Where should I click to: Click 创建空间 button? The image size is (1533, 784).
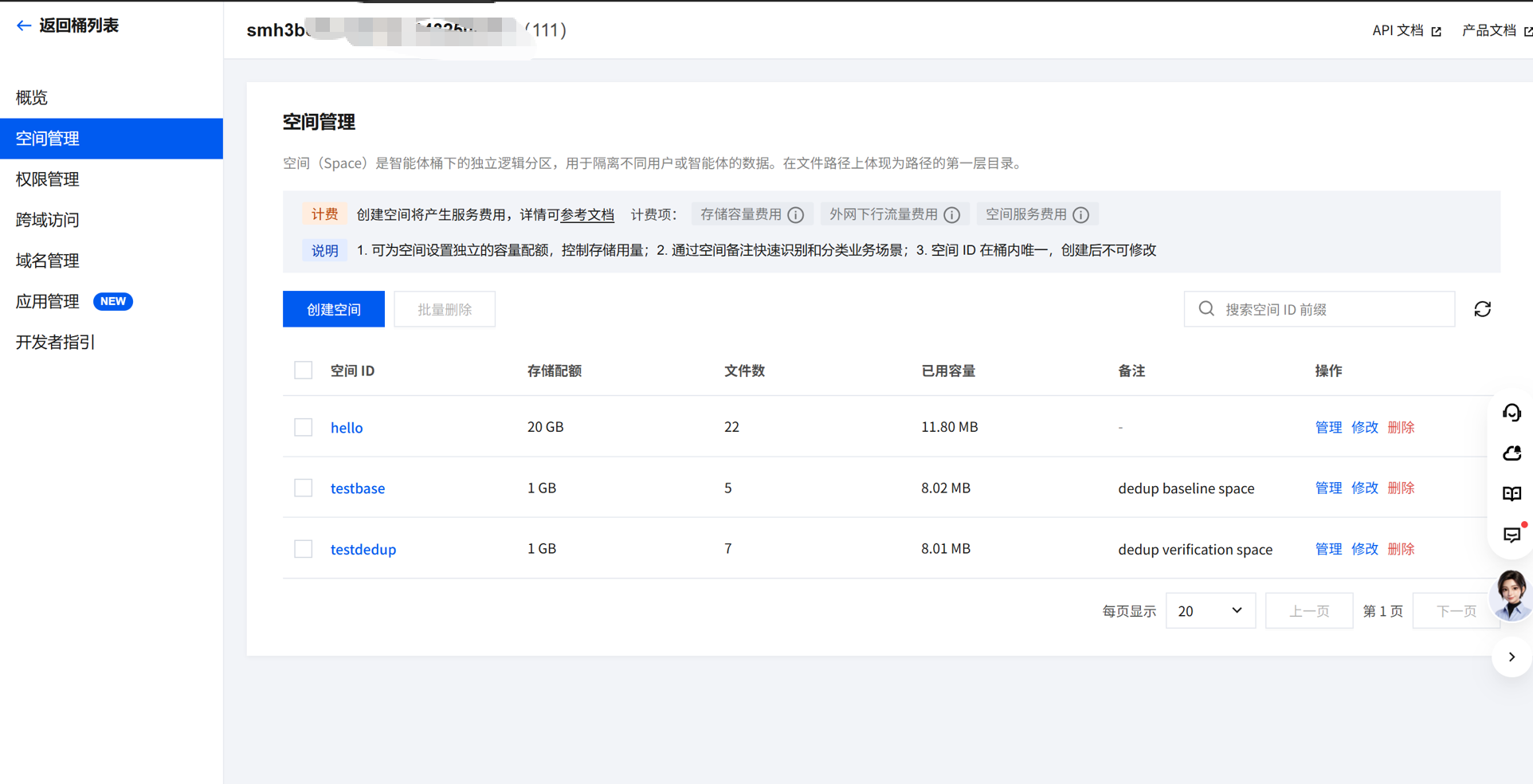coord(333,309)
